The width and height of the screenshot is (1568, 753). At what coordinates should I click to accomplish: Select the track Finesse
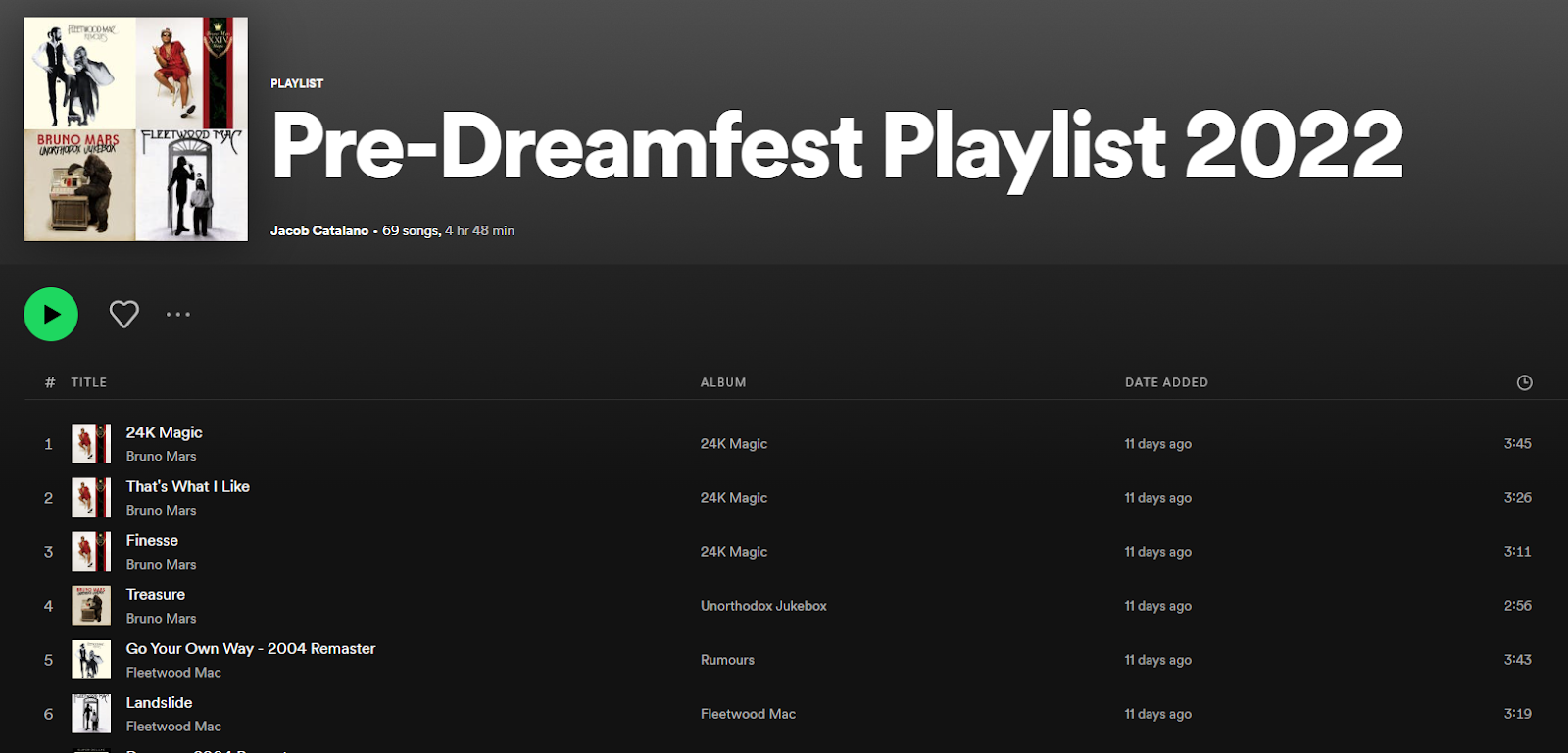point(152,540)
